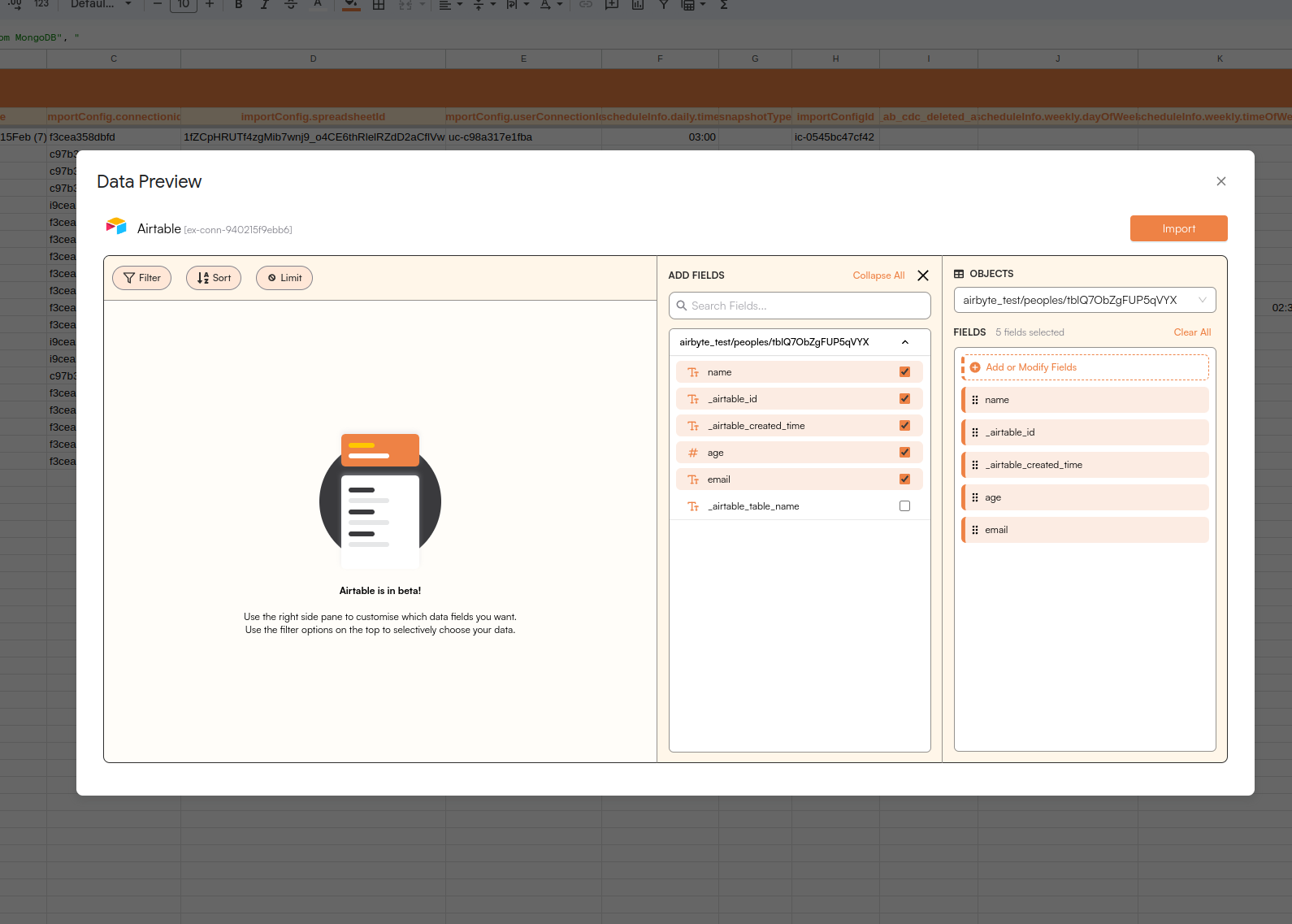Click drag handle beside email field

coord(975,530)
